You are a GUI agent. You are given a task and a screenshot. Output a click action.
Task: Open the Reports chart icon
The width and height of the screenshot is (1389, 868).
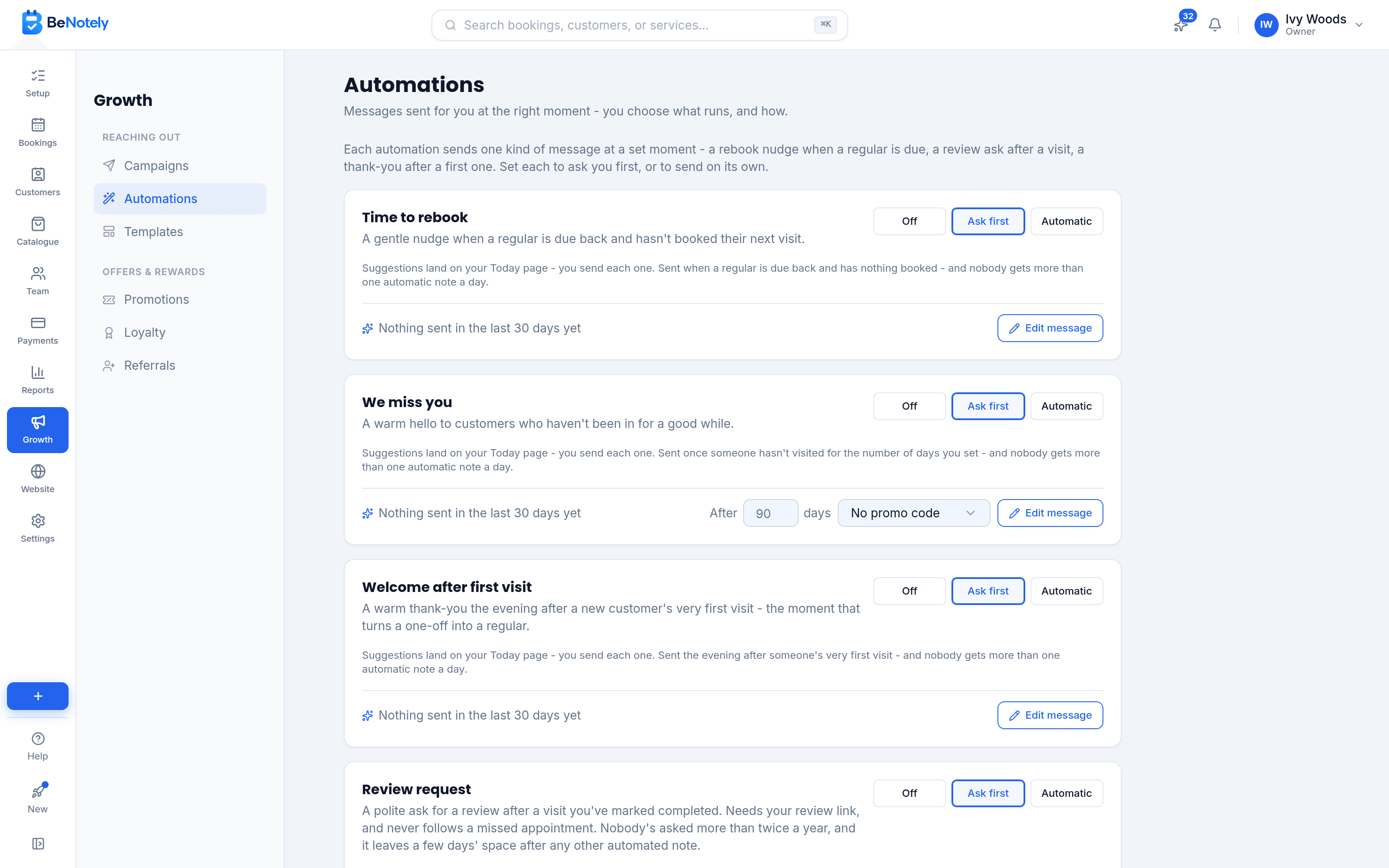38,372
